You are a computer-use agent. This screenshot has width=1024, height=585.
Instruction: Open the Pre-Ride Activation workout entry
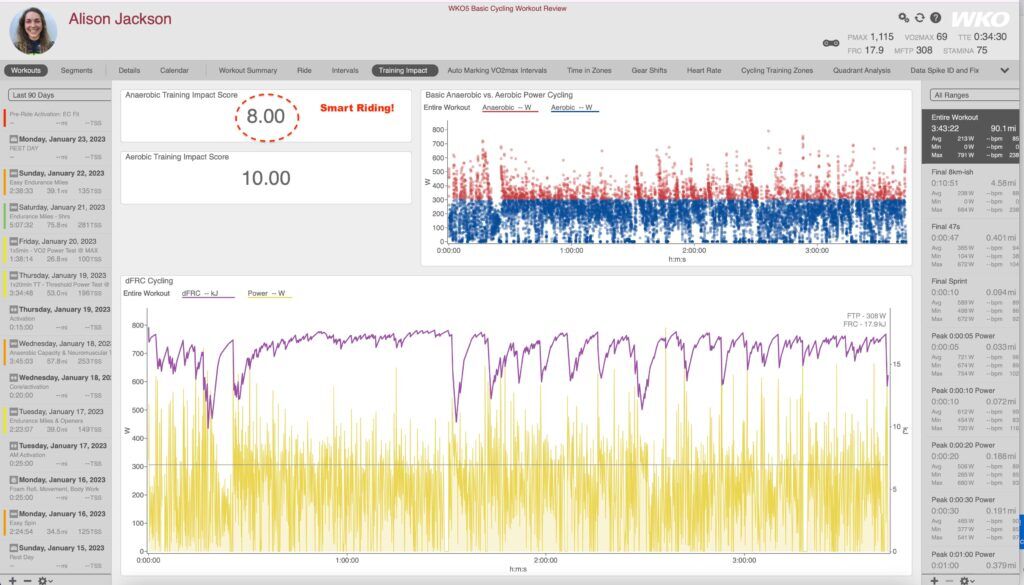(57, 118)
